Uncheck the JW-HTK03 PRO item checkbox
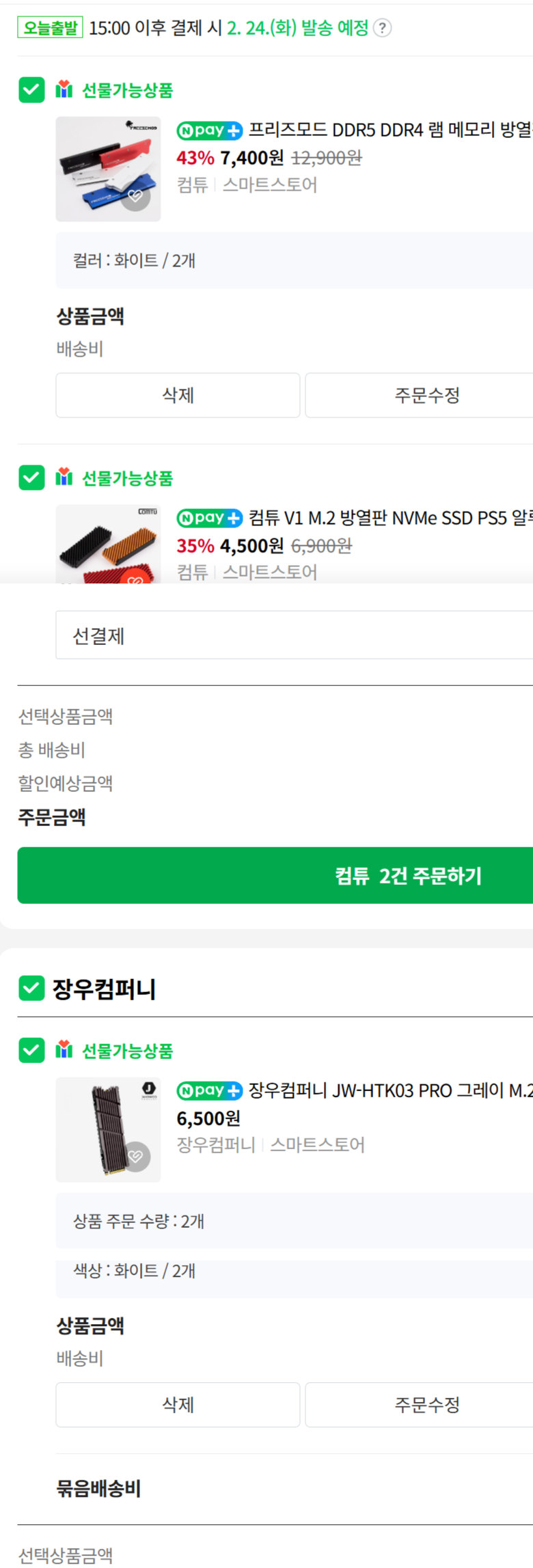Viewport: 533px width, 1568px height. (31, 1050)
